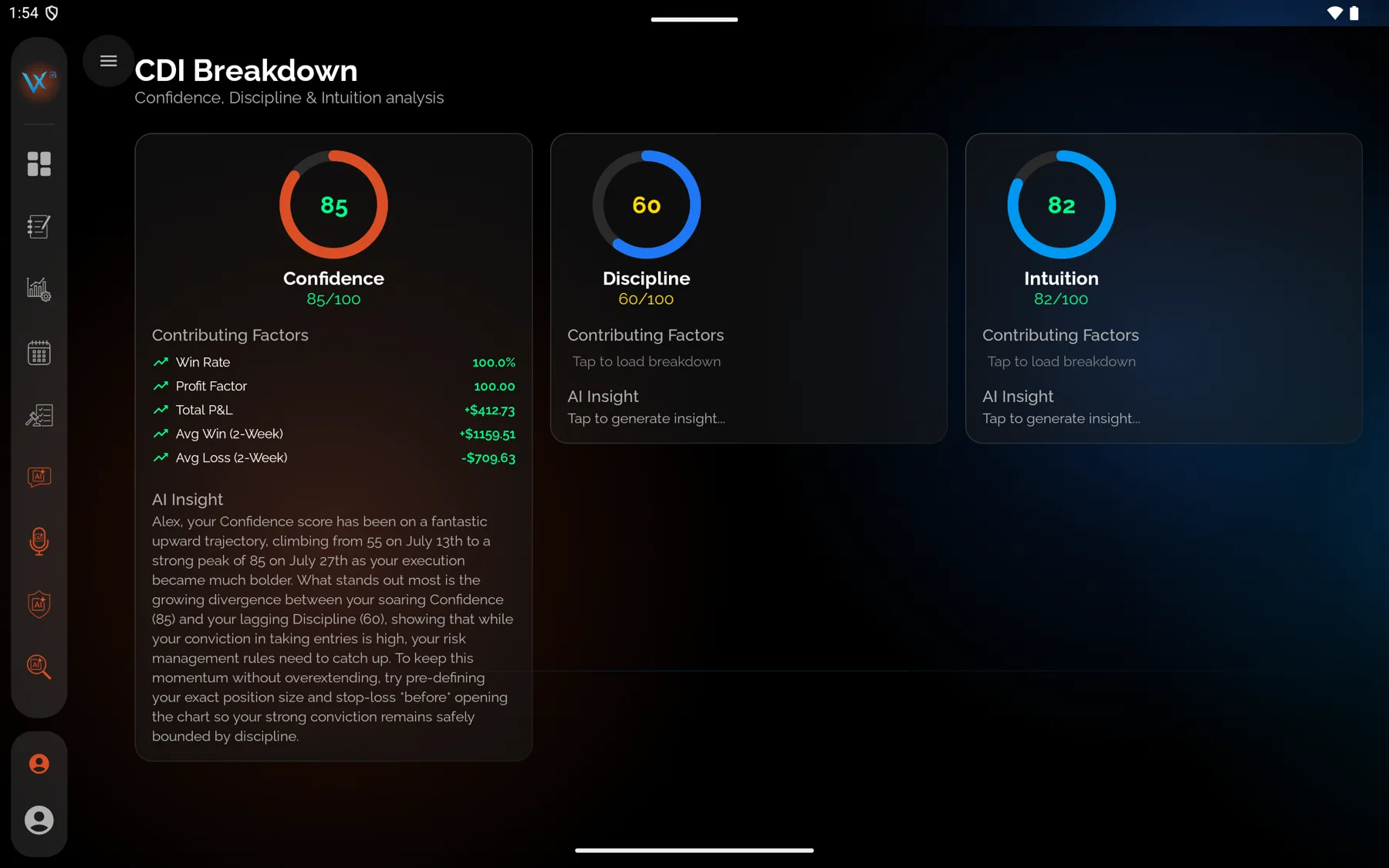Select the Total P&L factor row

[x=333, y=410]
